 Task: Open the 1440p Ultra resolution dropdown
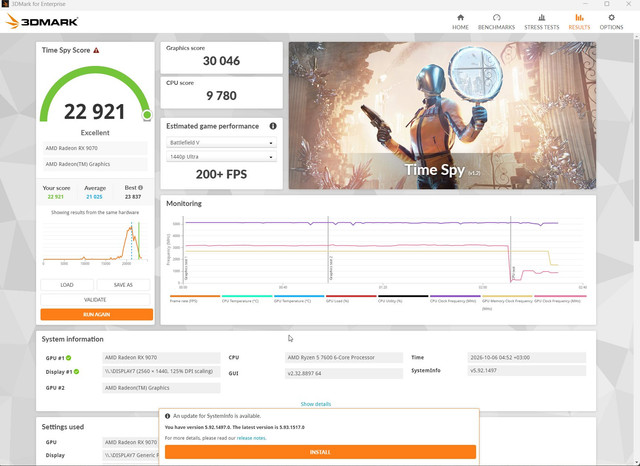click(221, 157)
